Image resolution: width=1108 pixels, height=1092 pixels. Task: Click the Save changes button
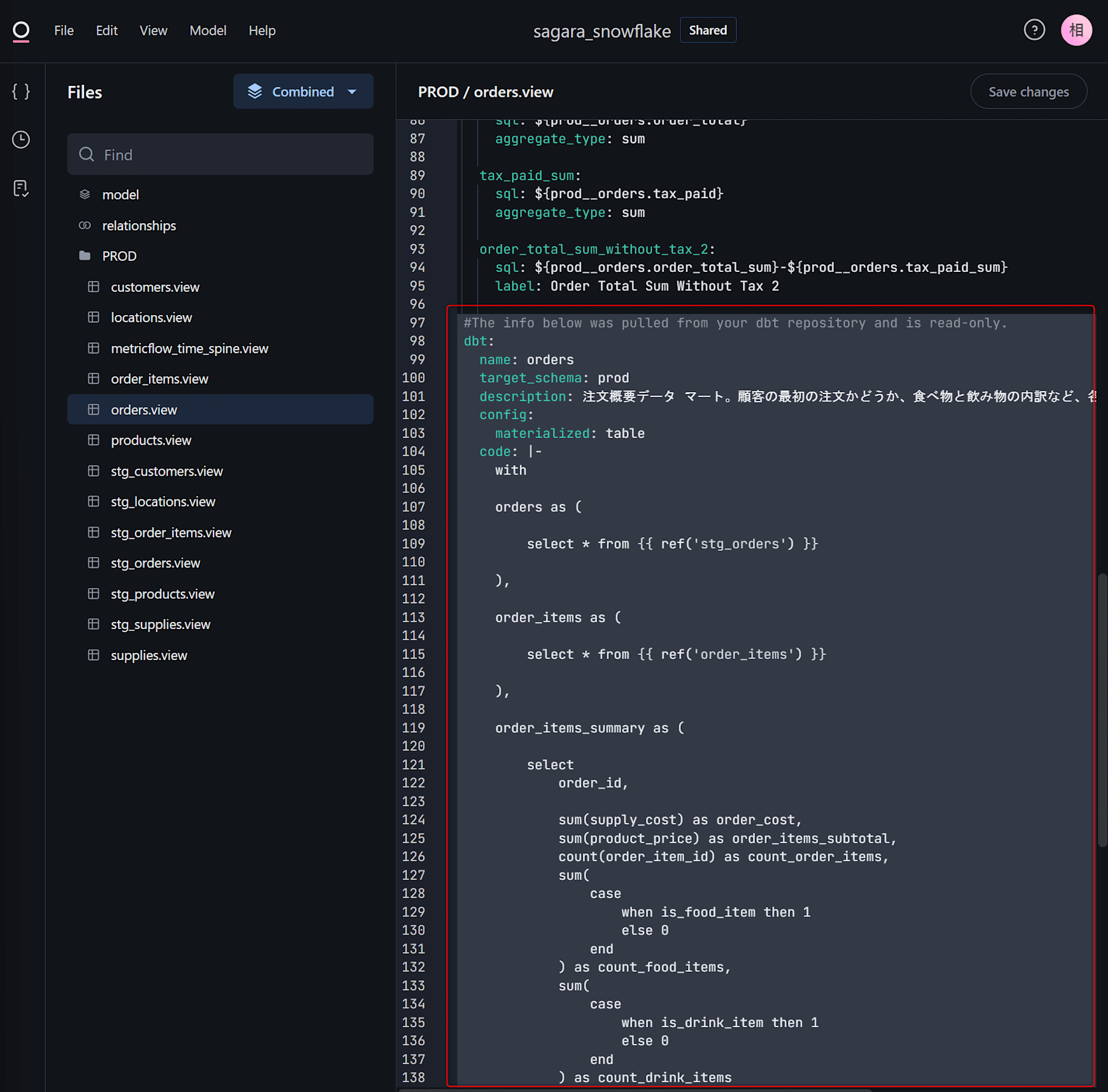1028,92
